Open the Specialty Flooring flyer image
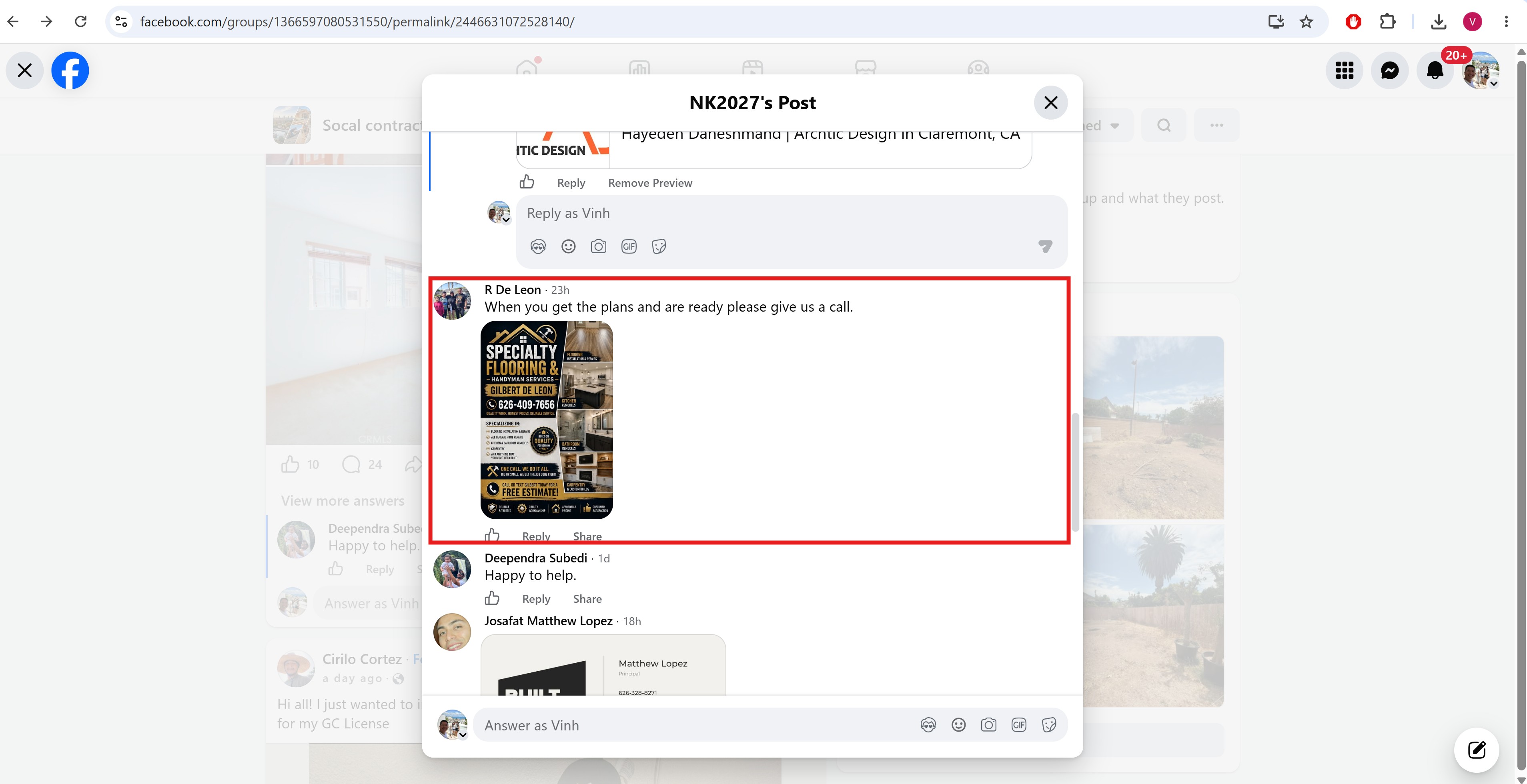This screenshot has width=1527, height=784. point(547,420)
